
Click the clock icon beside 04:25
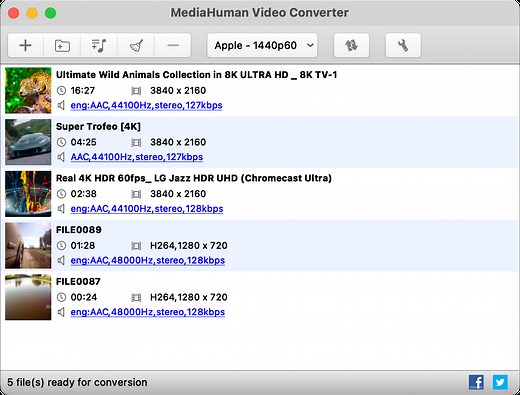[61, 142]
